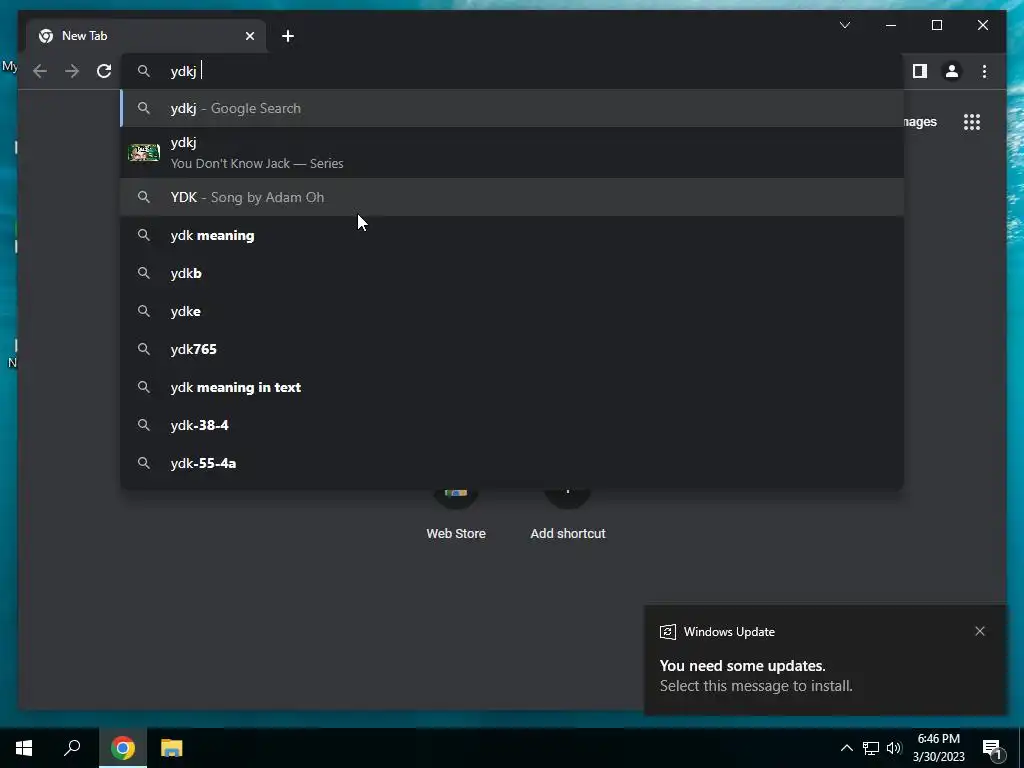Viewport: 1024px width, 768px height.
Task: Open the taskbar search icon
Action: coord(72,748)
